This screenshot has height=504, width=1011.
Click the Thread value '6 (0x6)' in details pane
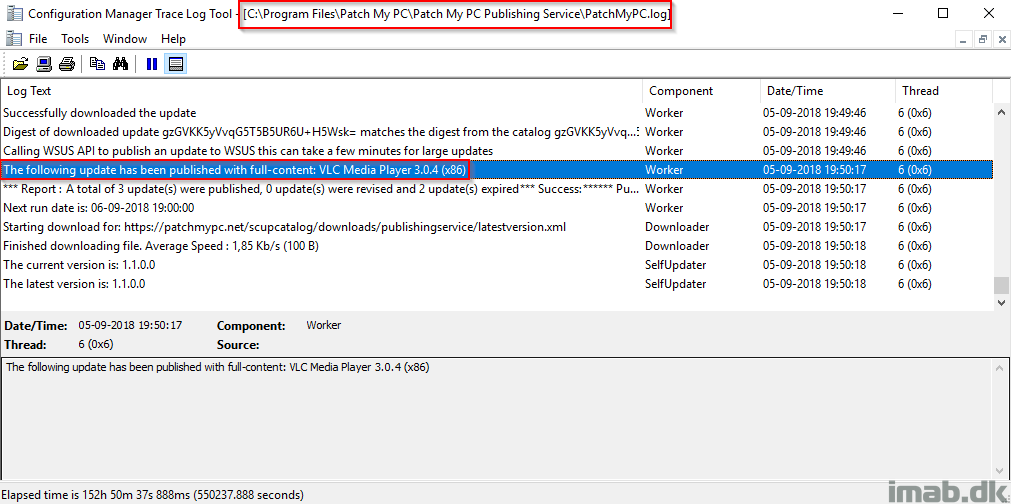96,344
